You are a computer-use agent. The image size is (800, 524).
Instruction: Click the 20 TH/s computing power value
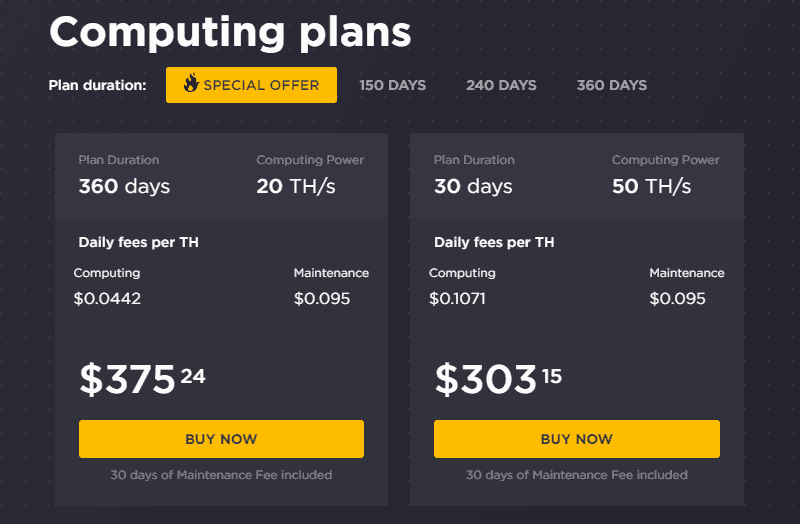tap(296, 186)
